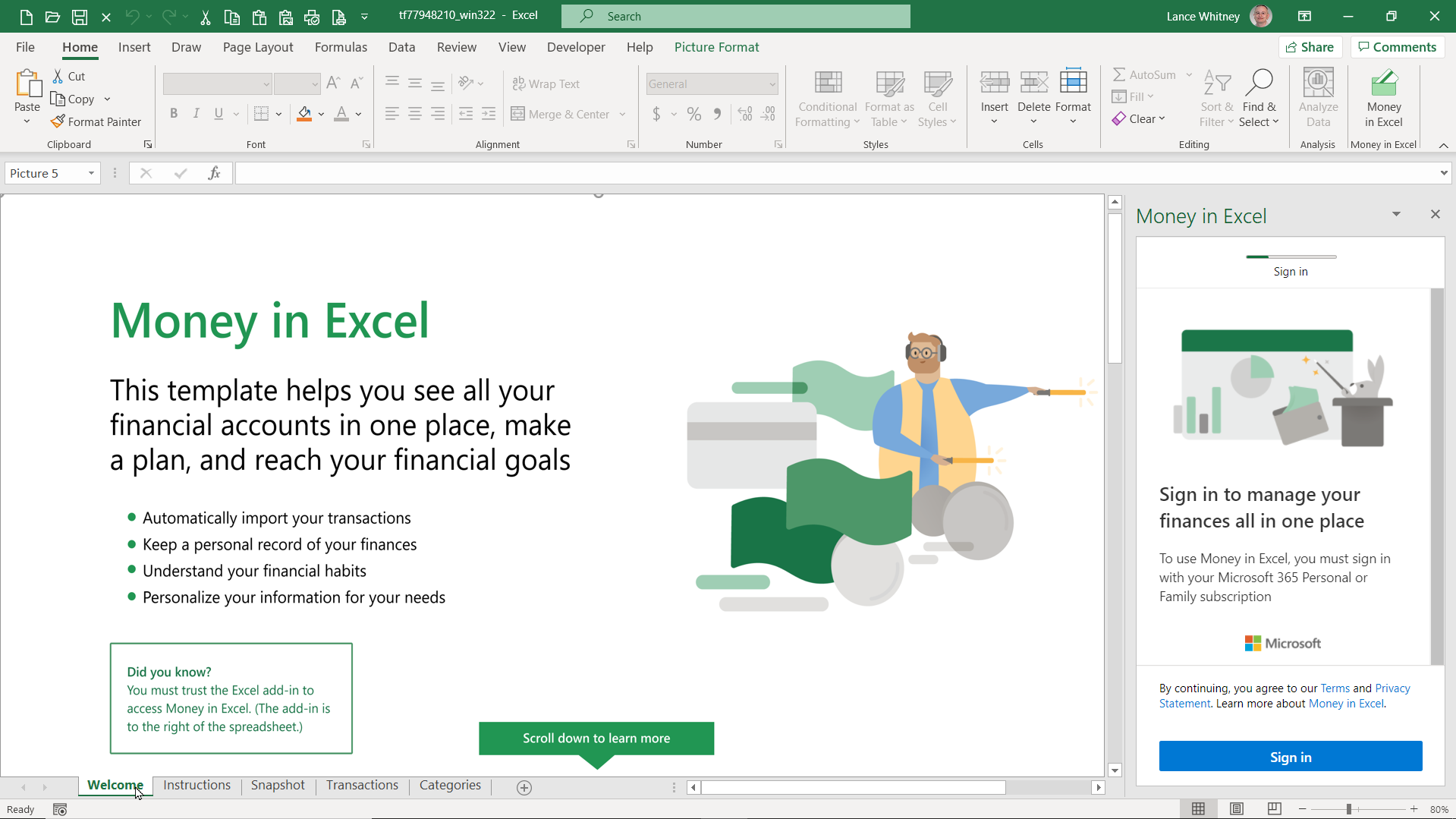Toggle Wrap Text
This screenshot has width=1456, height=819.
click(546, 83)
